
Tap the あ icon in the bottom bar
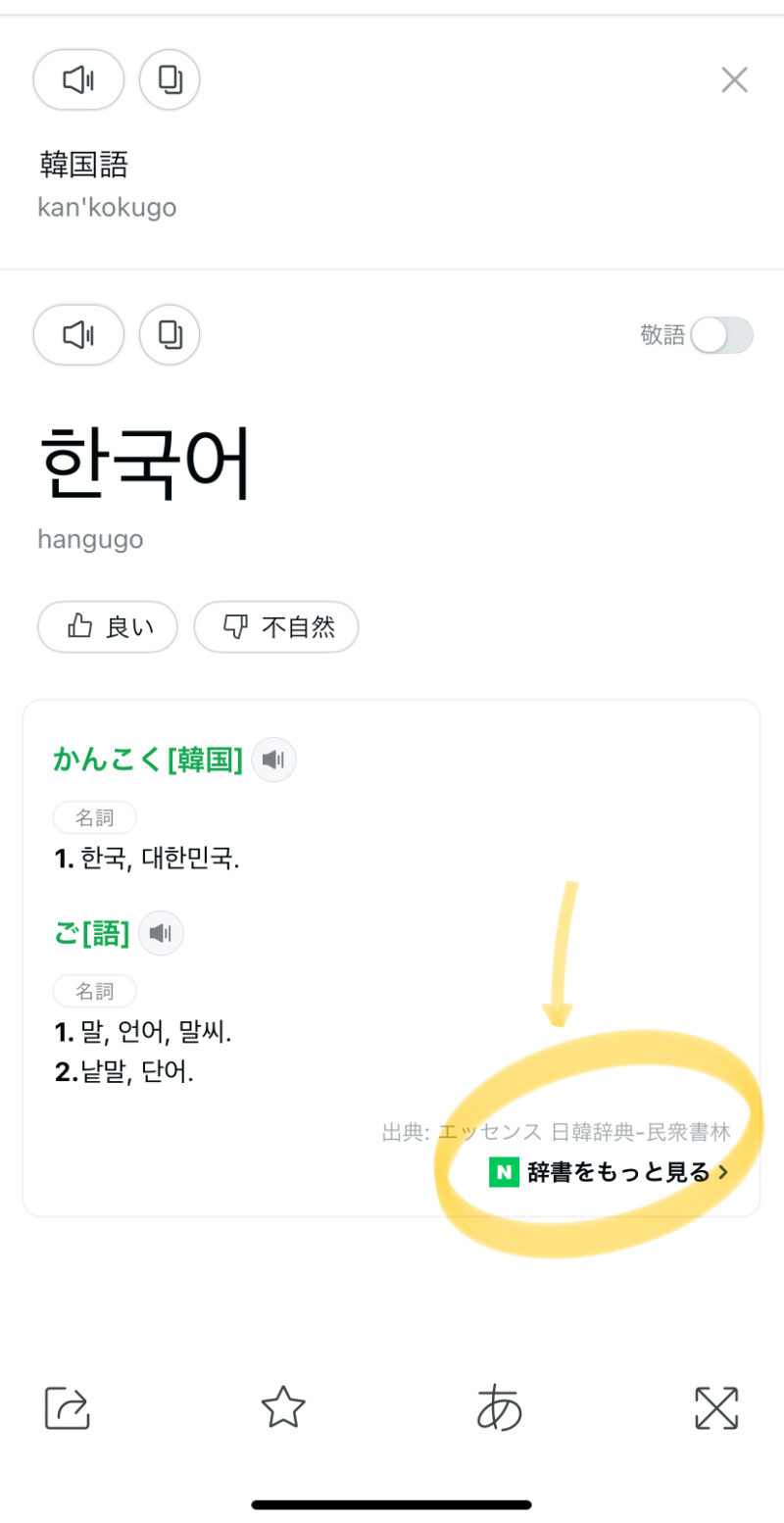point(500,1408)
